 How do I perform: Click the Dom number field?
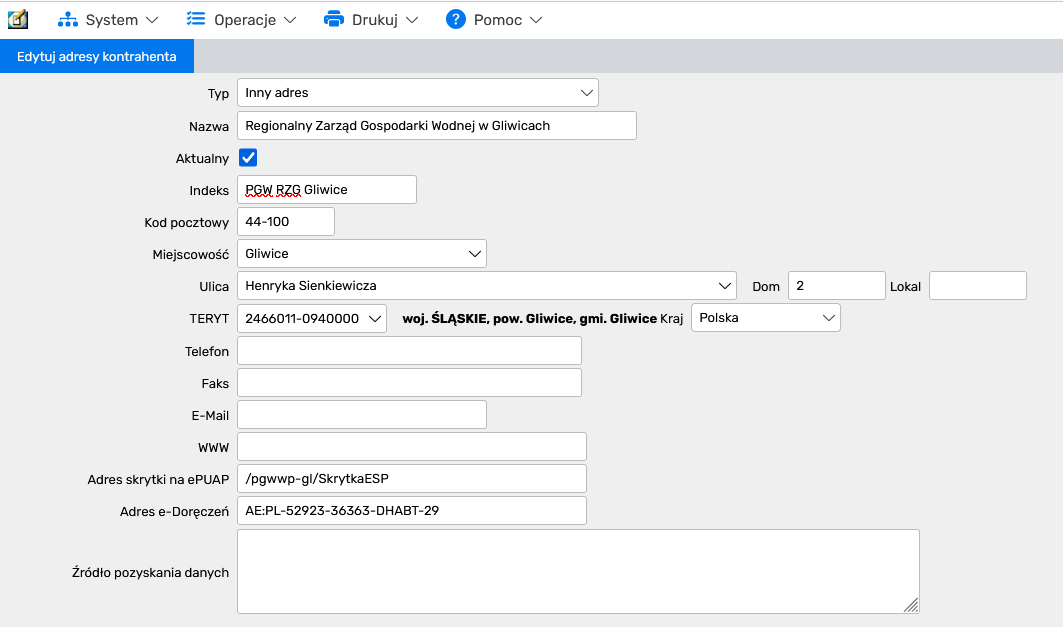[837, 285]
